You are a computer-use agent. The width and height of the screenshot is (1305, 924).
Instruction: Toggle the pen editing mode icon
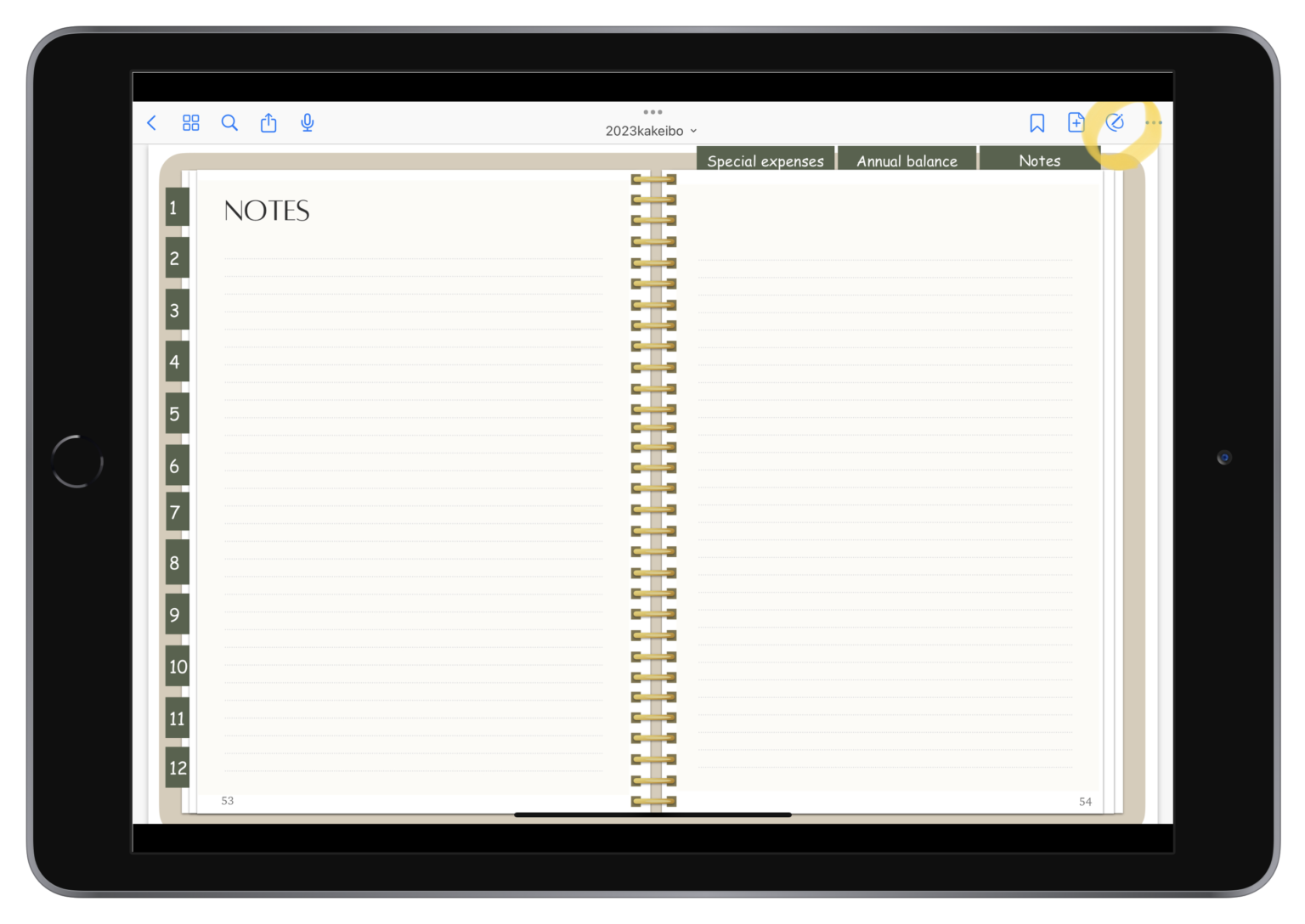pos(1115,123)
